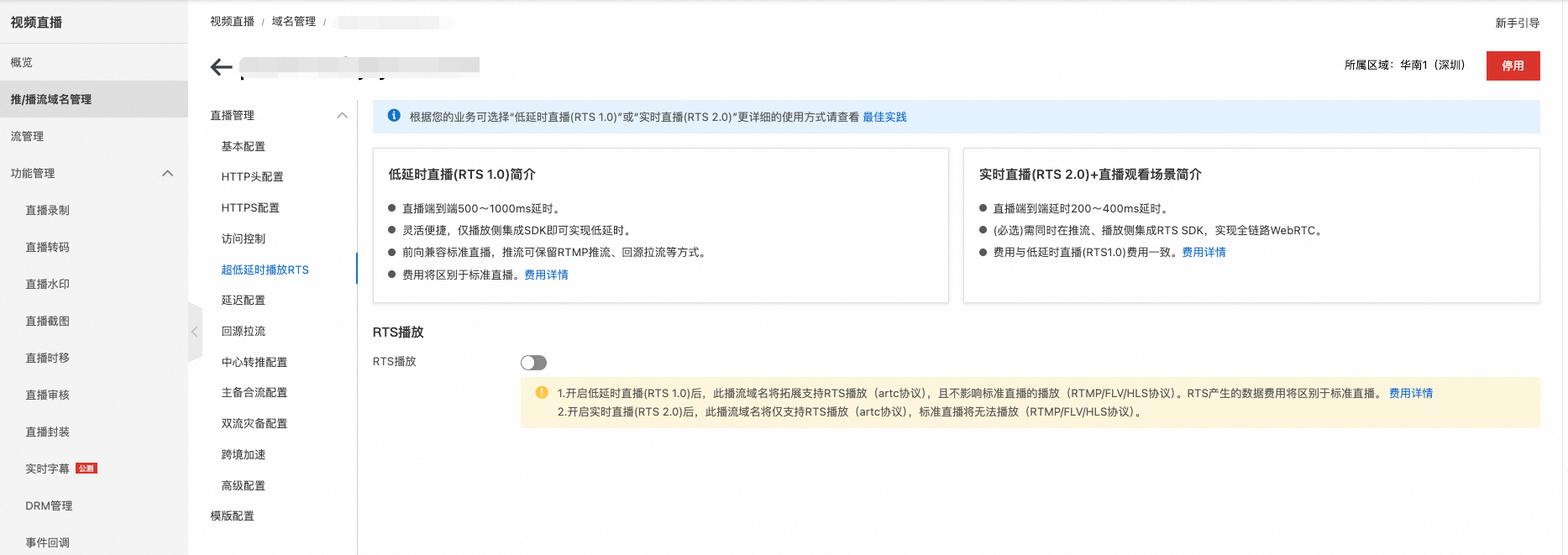Click the red 停用 button
This screenshot has height=555, width=1568.
[1513, 65]
